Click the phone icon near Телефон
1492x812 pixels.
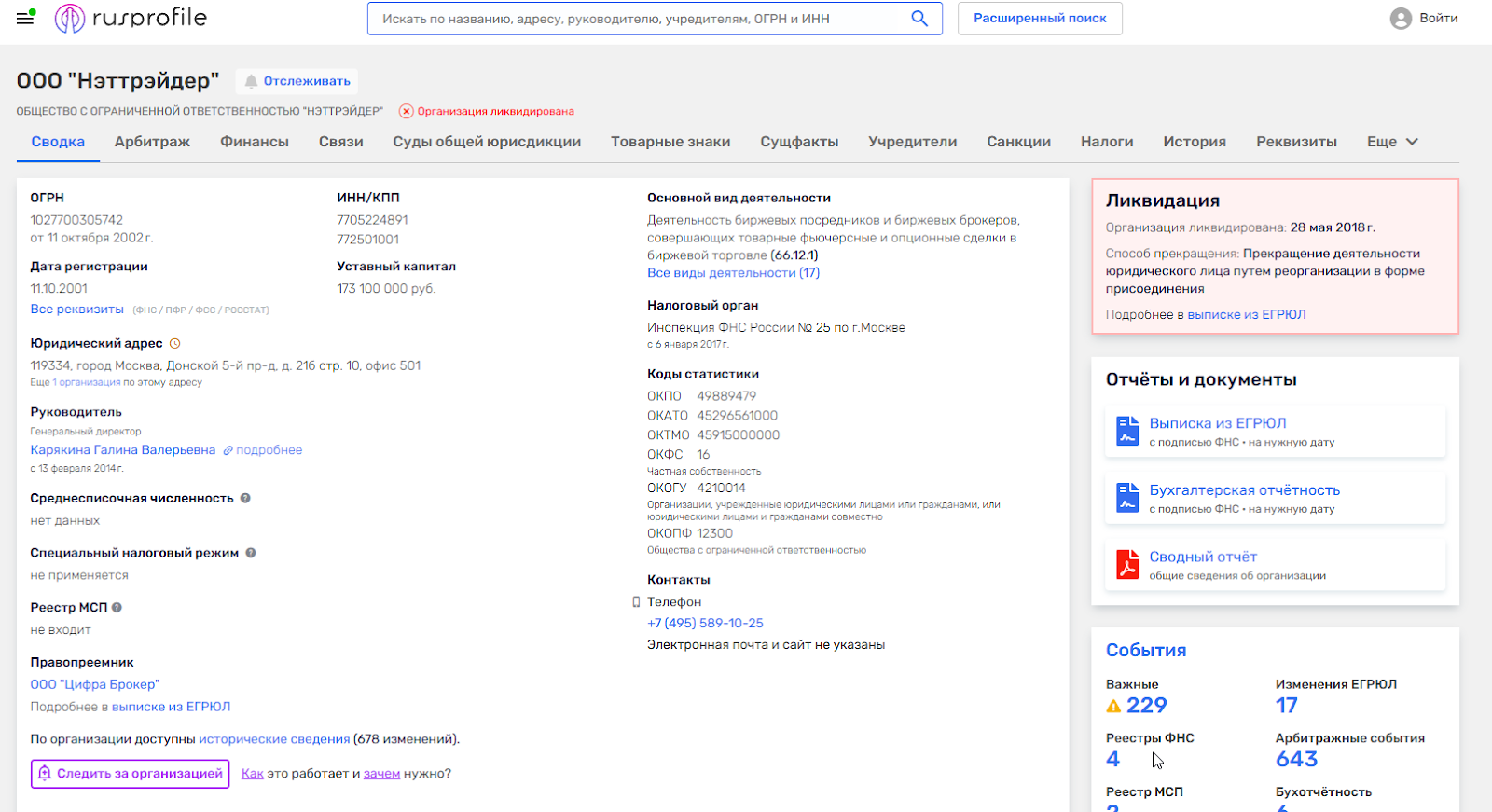(636, 602)
